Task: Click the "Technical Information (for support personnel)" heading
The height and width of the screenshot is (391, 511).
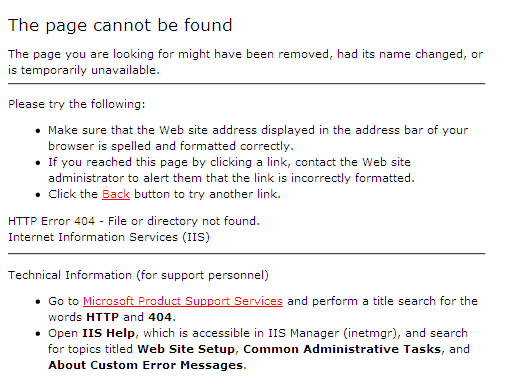Action: pyautogui.click(x=138, y=275)
